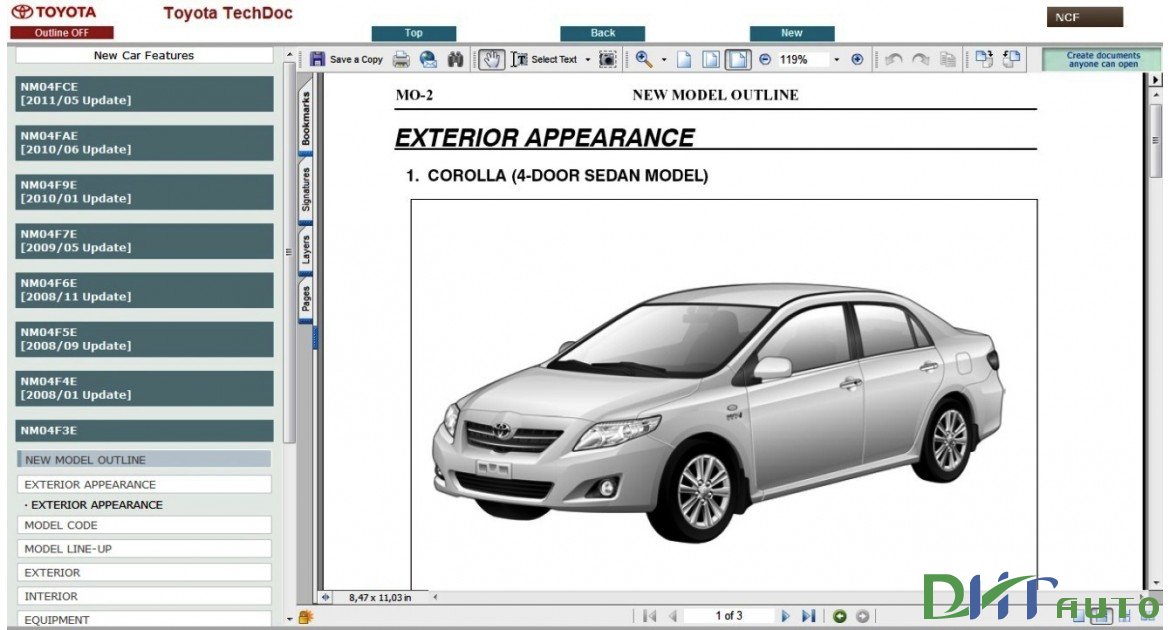Set view to Fit Page icon
Screen dimensions: 1170x630
(710, 60)
